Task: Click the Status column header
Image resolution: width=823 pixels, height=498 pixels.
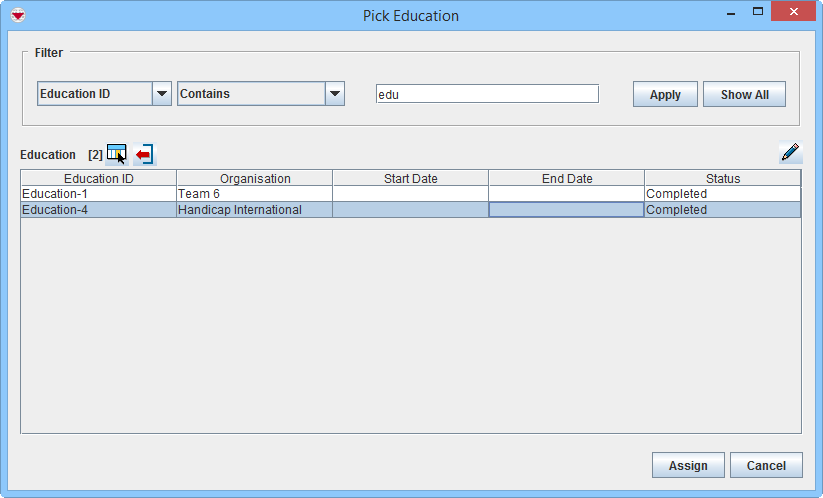Action: pos(722,179)
